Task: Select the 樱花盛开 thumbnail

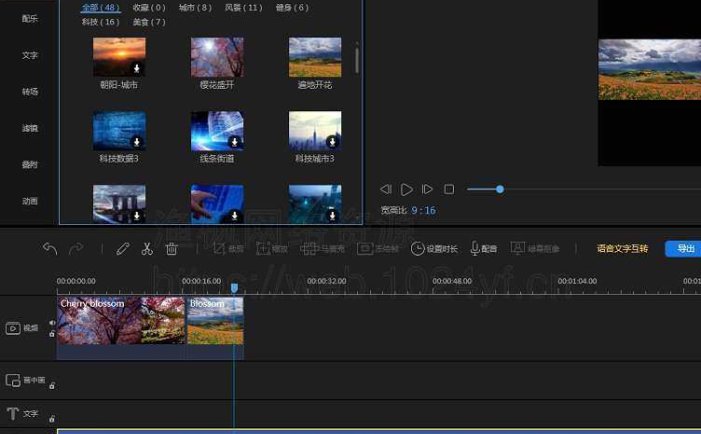Action: pos(217,57)
